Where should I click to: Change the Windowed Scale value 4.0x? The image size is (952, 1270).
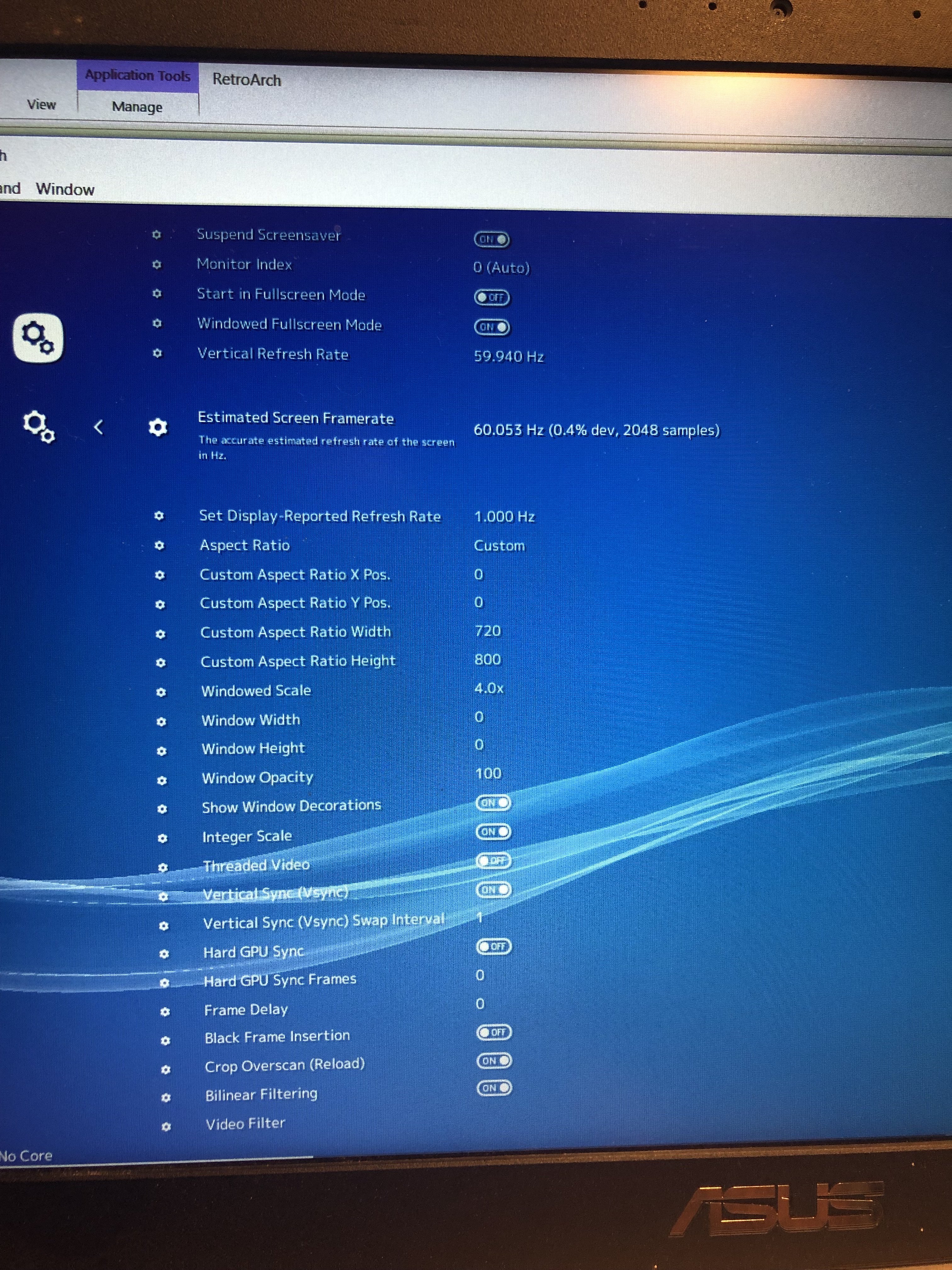[x=489, y=689]
